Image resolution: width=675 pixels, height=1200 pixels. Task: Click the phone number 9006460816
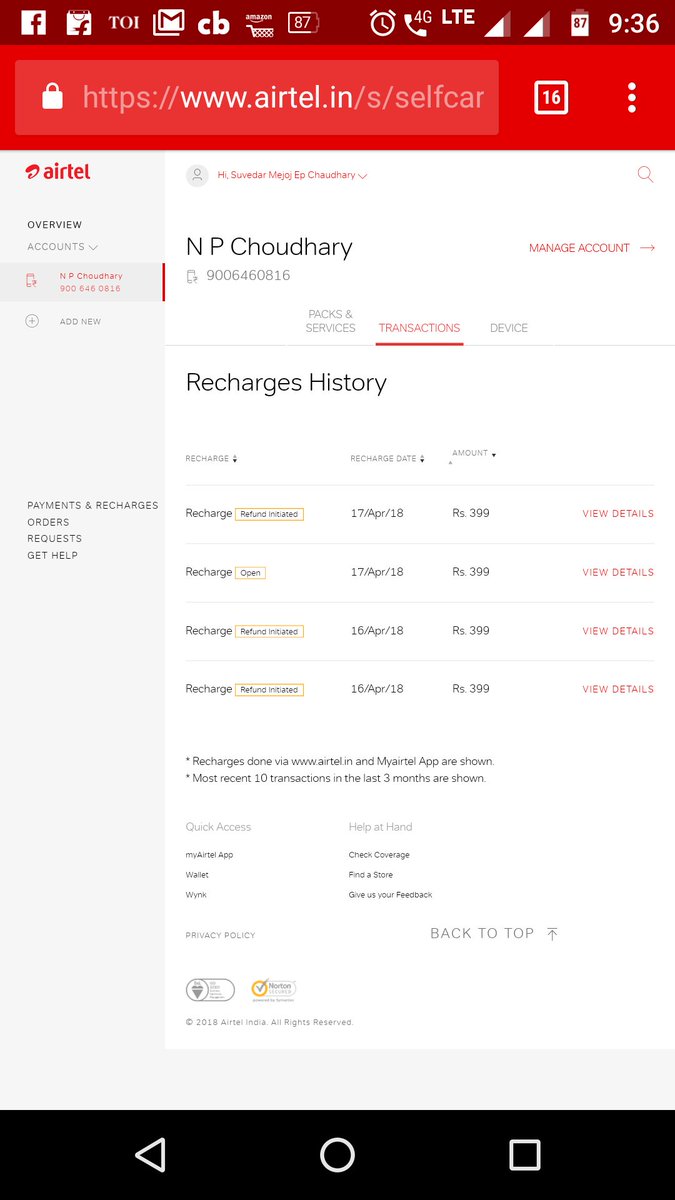coord(248,275)
